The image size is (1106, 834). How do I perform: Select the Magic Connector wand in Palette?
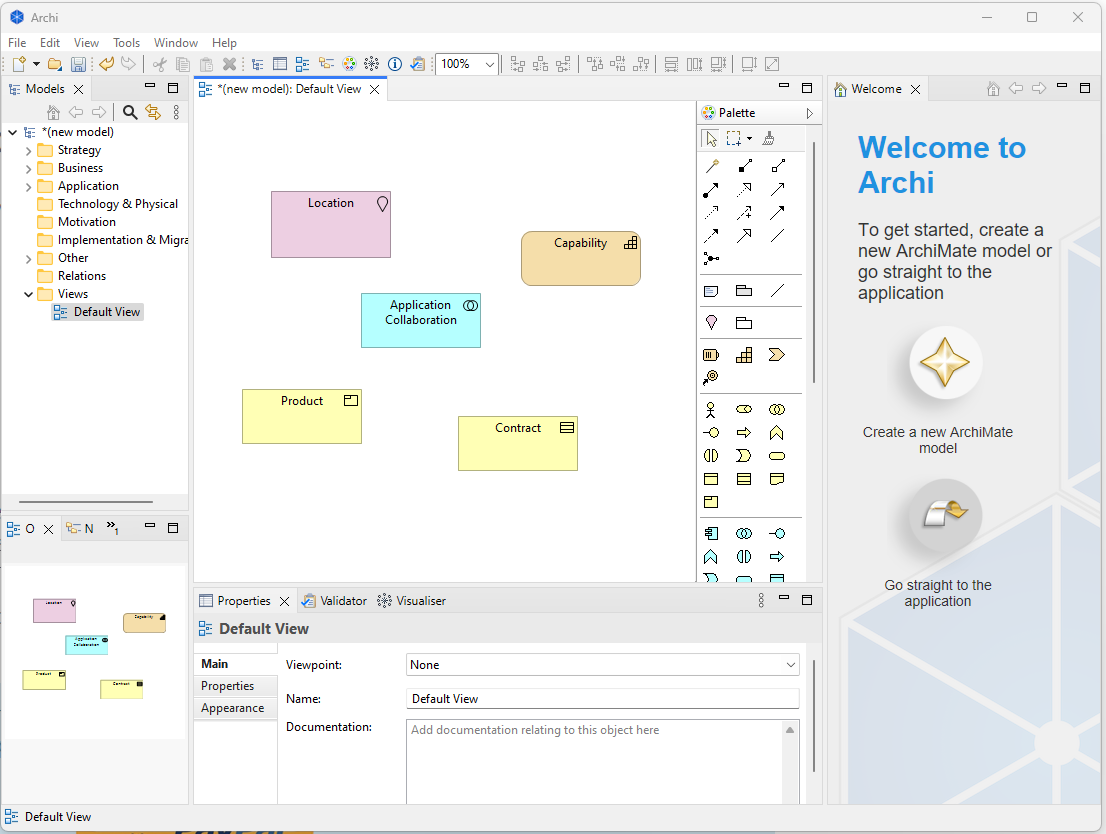(x=712, y=167)
